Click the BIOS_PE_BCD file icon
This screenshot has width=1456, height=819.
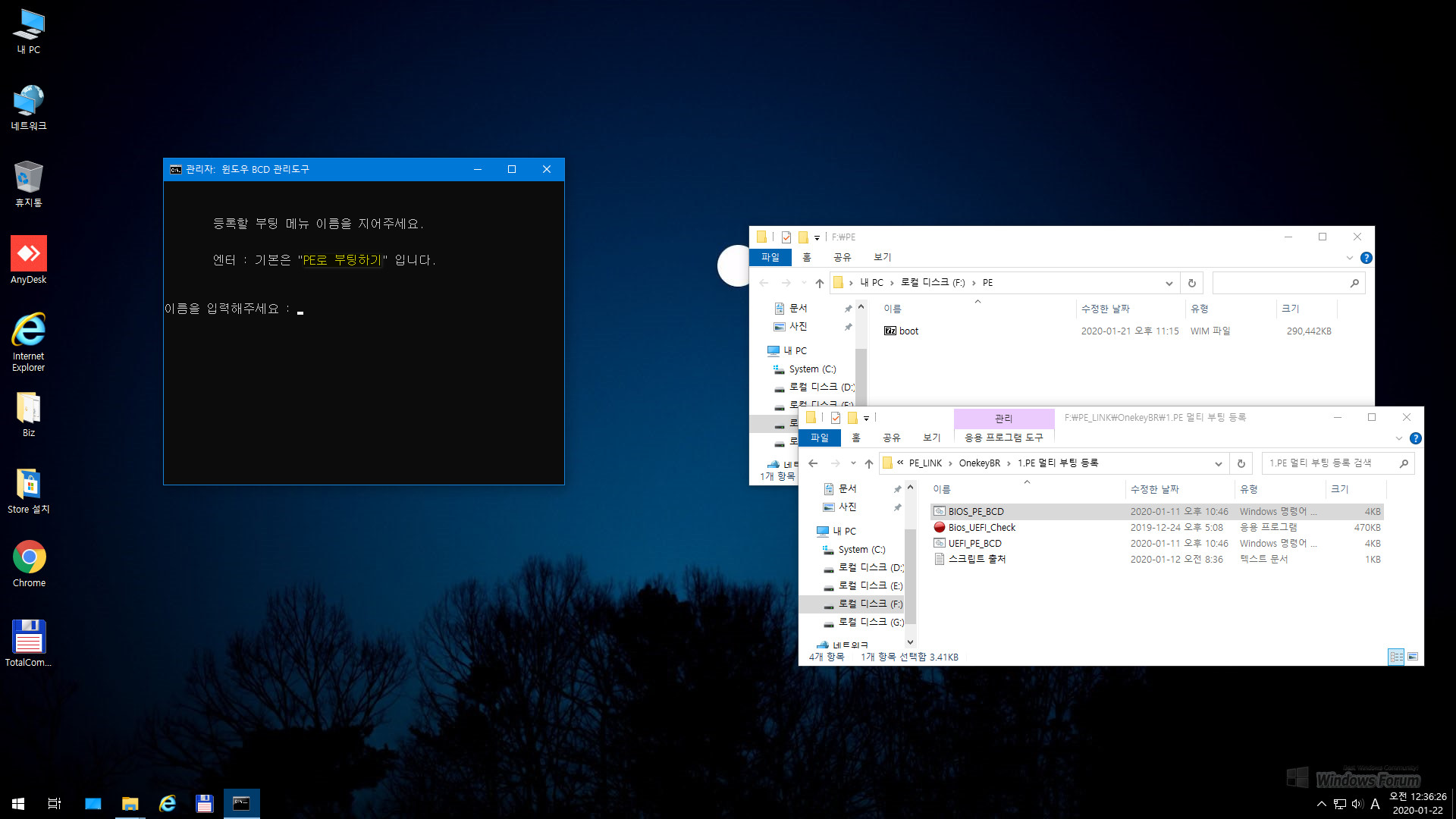coord(937,511)
